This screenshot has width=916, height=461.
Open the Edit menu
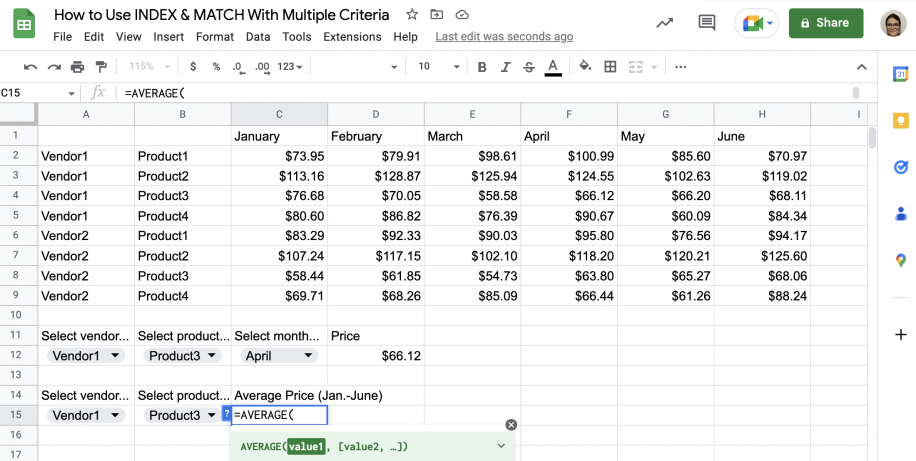[93, 37]
